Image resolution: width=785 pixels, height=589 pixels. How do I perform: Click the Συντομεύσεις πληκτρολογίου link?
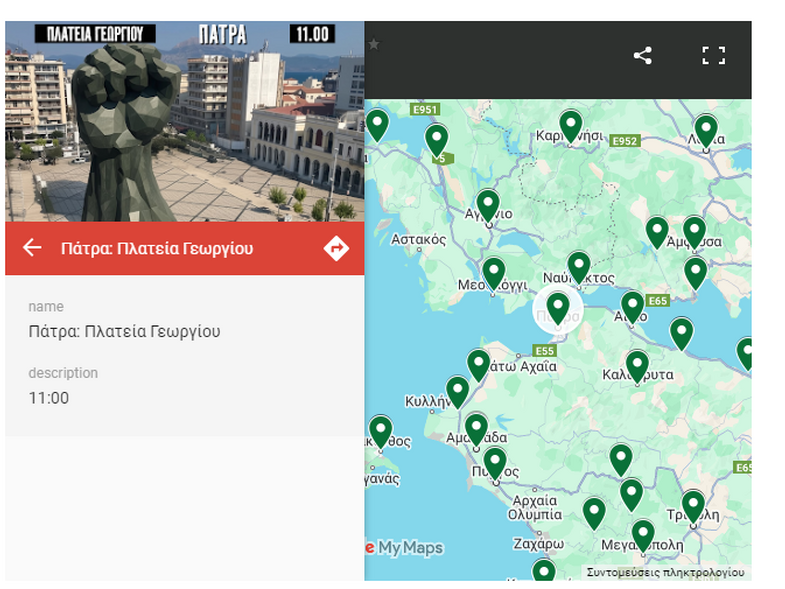point(665,573)
